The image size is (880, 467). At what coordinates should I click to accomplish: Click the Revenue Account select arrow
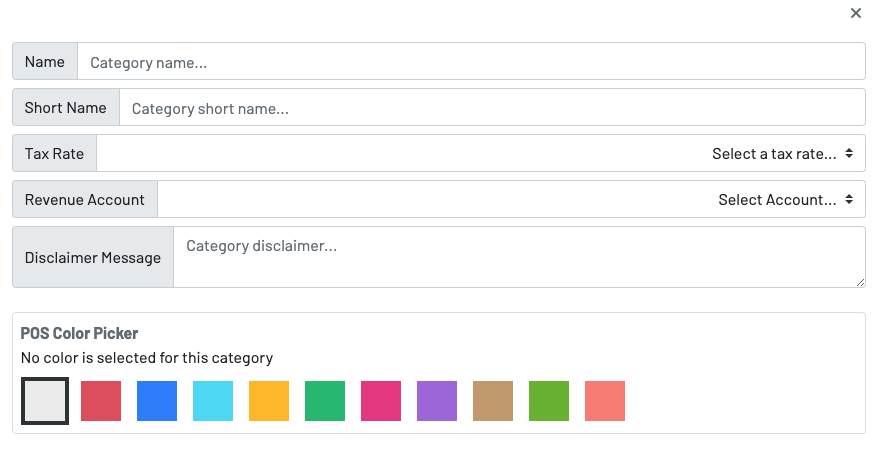(849, 200)
